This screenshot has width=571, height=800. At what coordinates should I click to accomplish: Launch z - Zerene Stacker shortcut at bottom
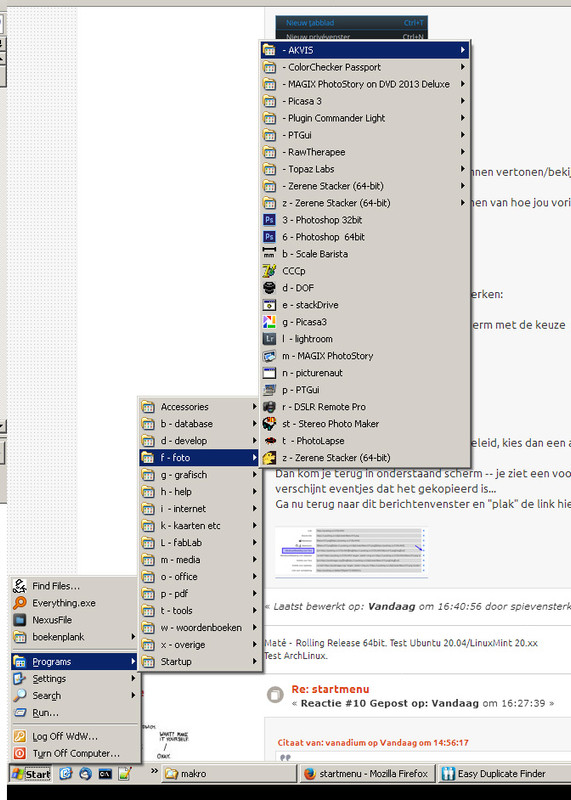click(x=365, y=458)
